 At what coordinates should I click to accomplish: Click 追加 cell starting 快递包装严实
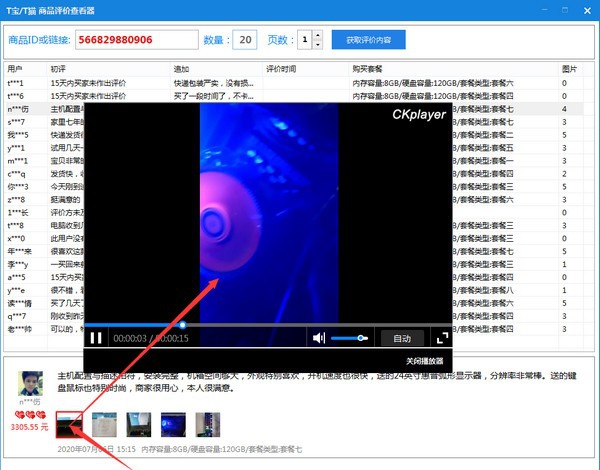[214, 83]
